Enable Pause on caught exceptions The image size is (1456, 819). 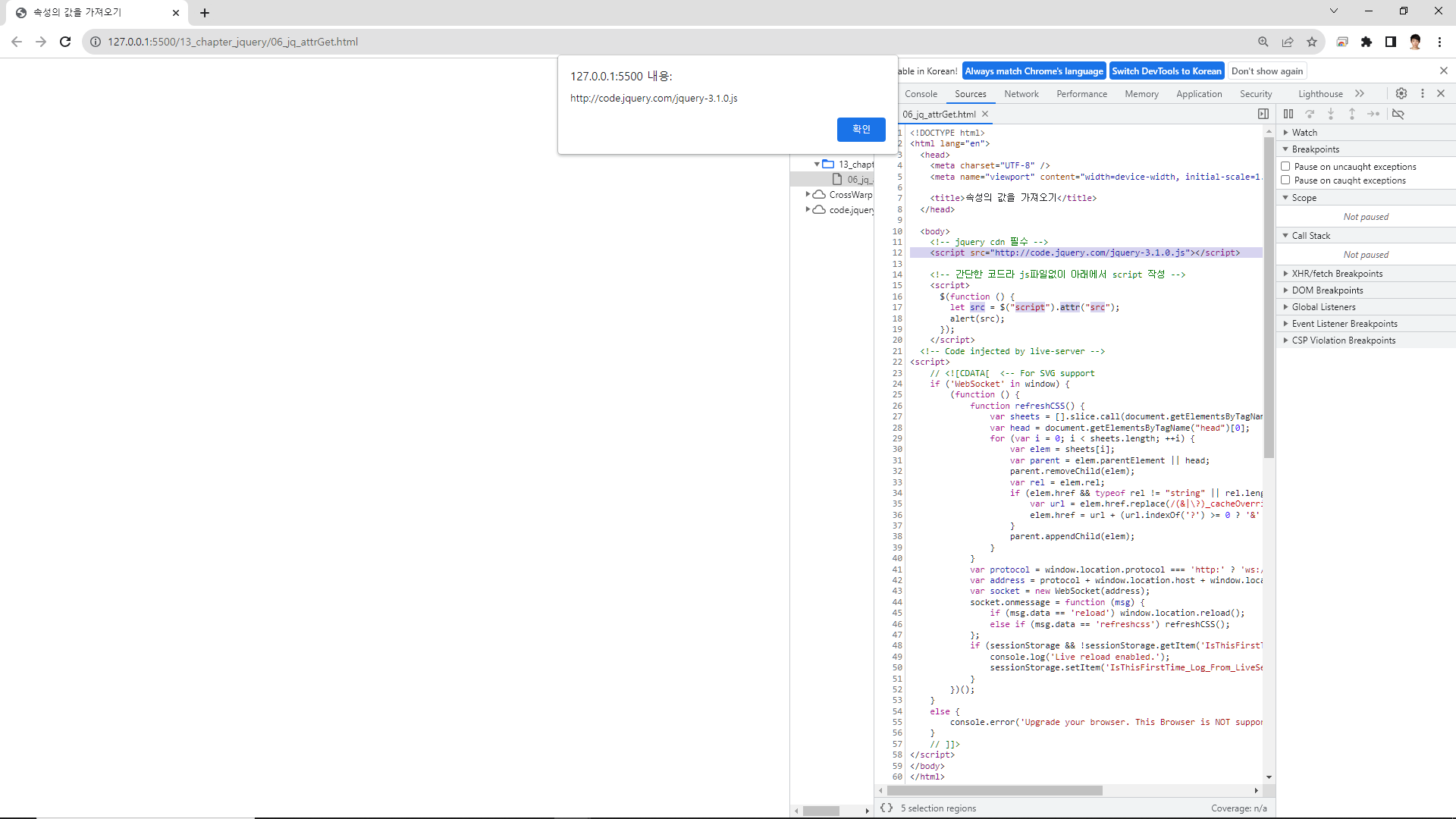point(1285,180)
